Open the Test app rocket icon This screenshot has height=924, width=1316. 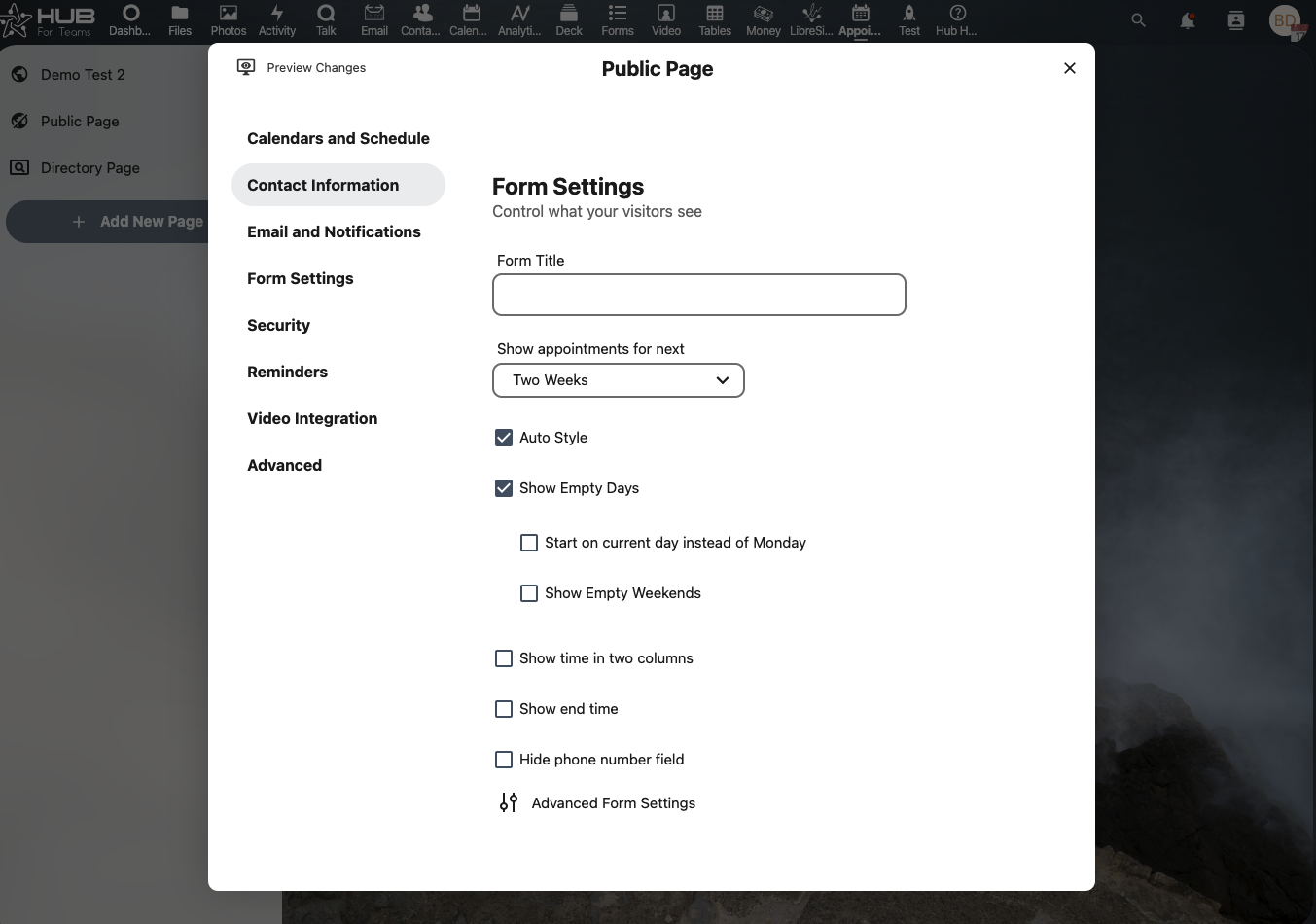pos(909,14)
